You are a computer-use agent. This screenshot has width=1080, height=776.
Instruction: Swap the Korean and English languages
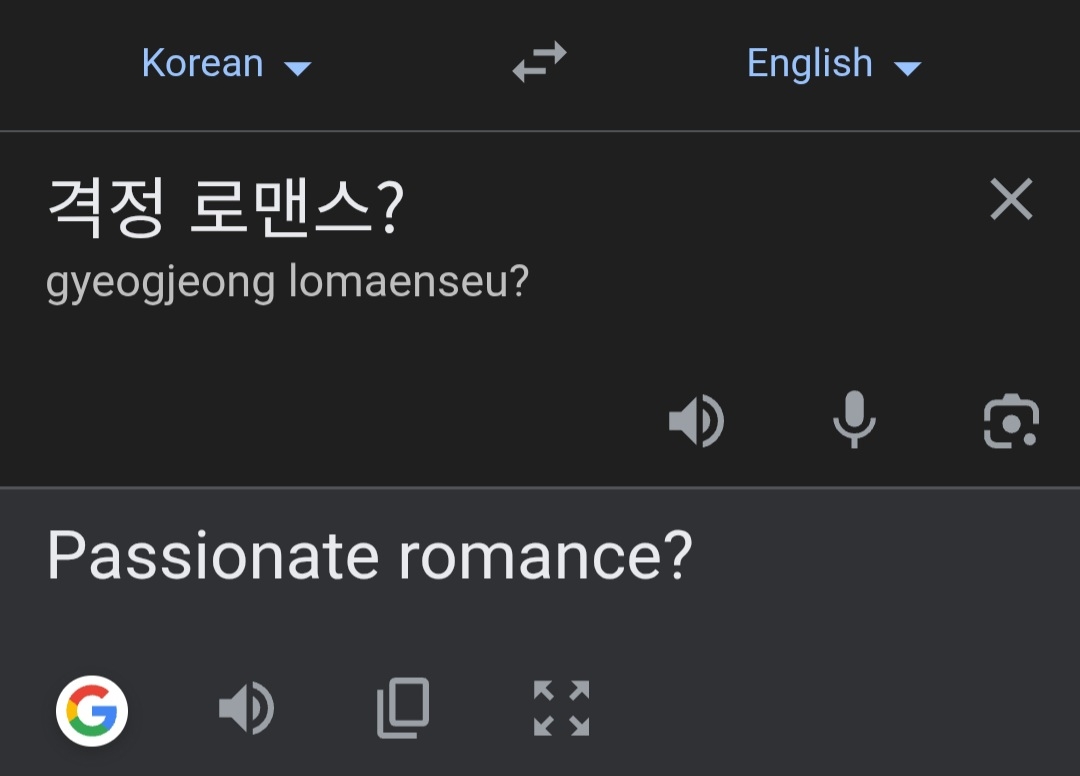click(x=539, y=62)
